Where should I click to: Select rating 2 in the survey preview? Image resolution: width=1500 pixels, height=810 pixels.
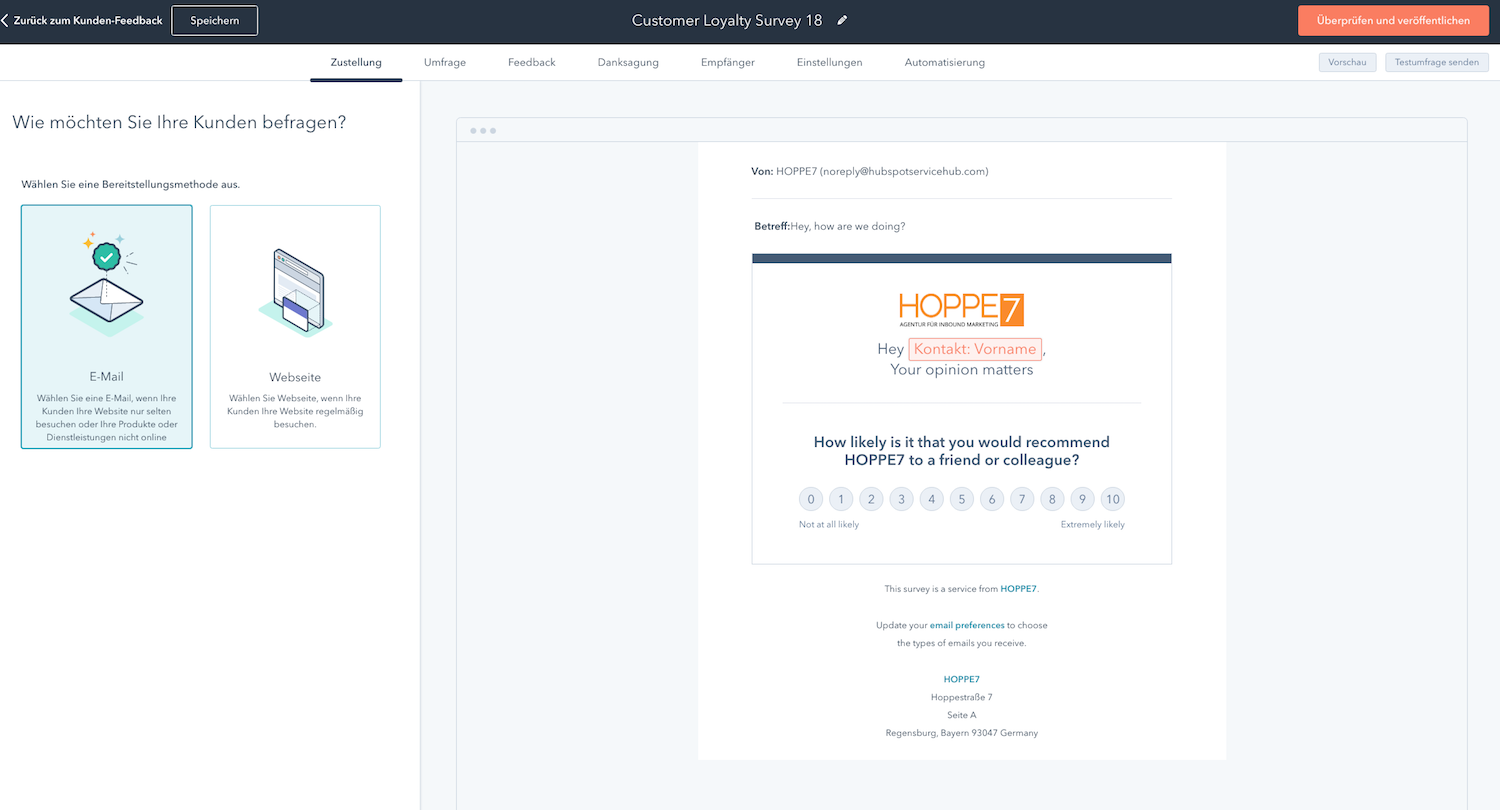871,499
